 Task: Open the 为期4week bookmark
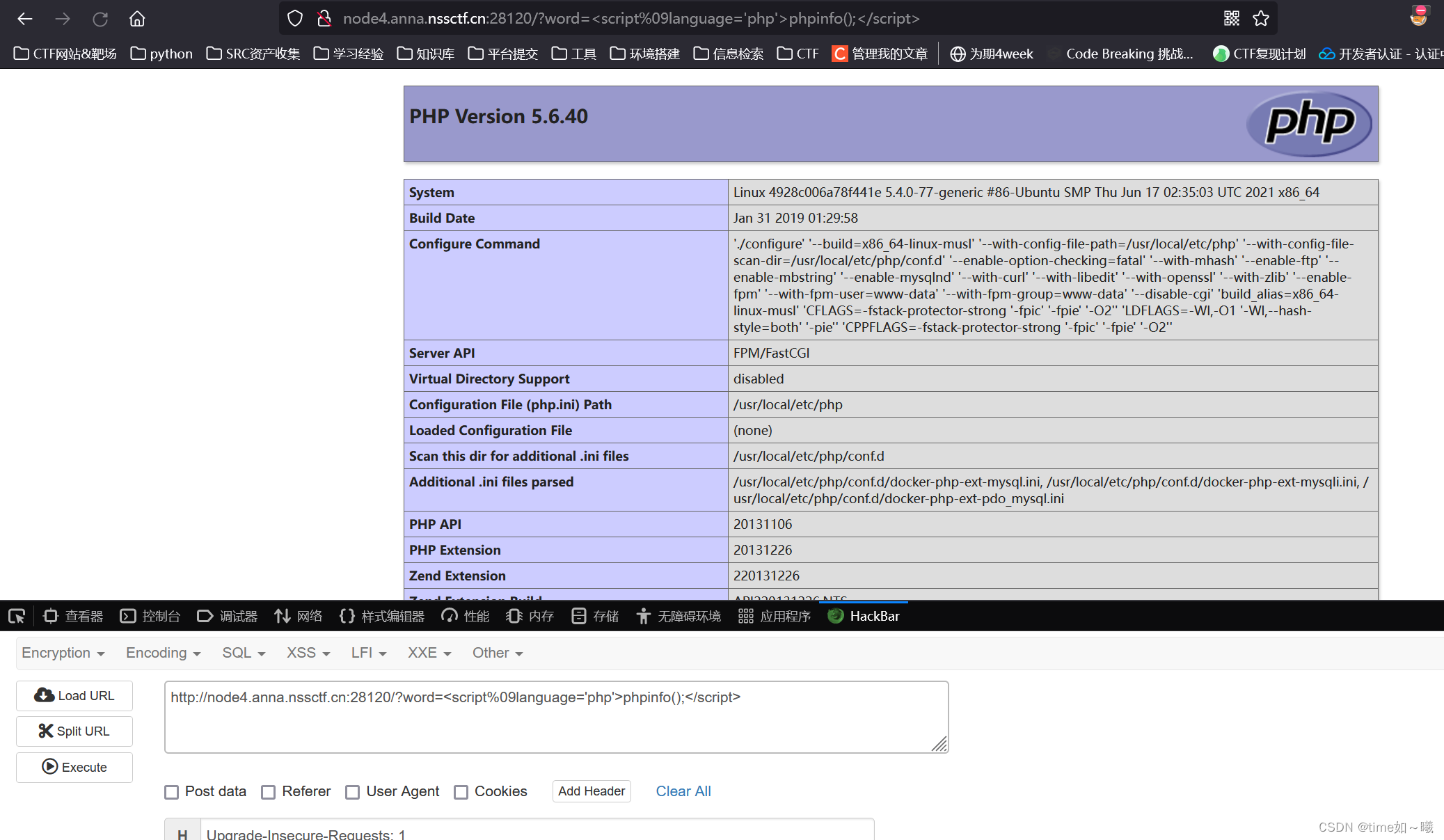click(x=992, y=54)
